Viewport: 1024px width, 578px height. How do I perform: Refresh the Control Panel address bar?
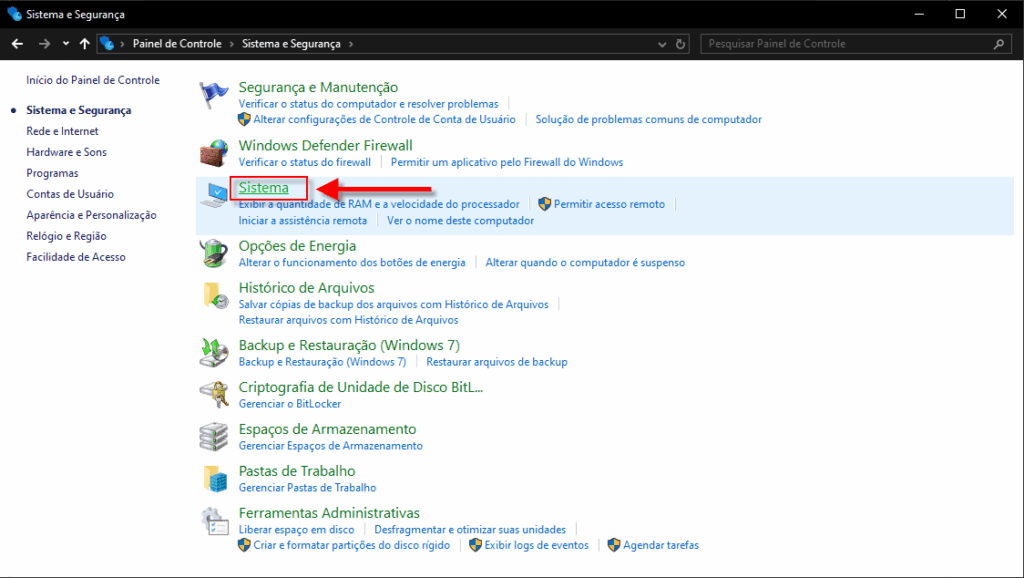point(680,44)
